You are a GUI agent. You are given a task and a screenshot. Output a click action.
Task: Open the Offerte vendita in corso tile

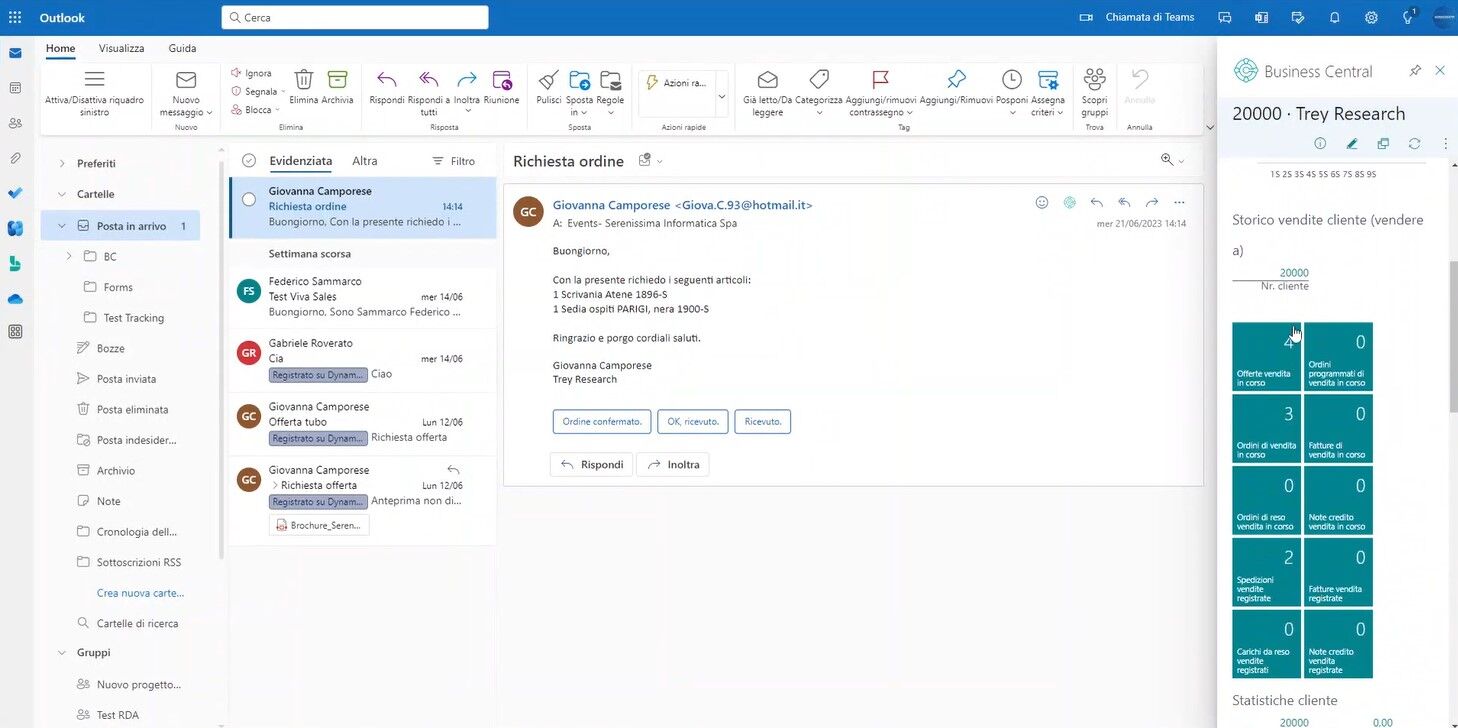[1266, 356]
